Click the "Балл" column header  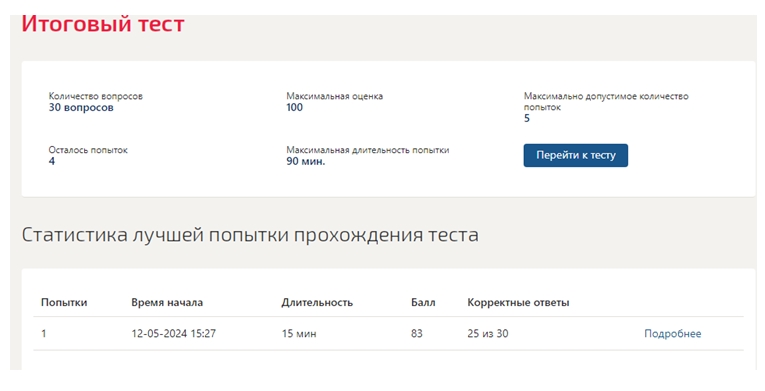423,303
